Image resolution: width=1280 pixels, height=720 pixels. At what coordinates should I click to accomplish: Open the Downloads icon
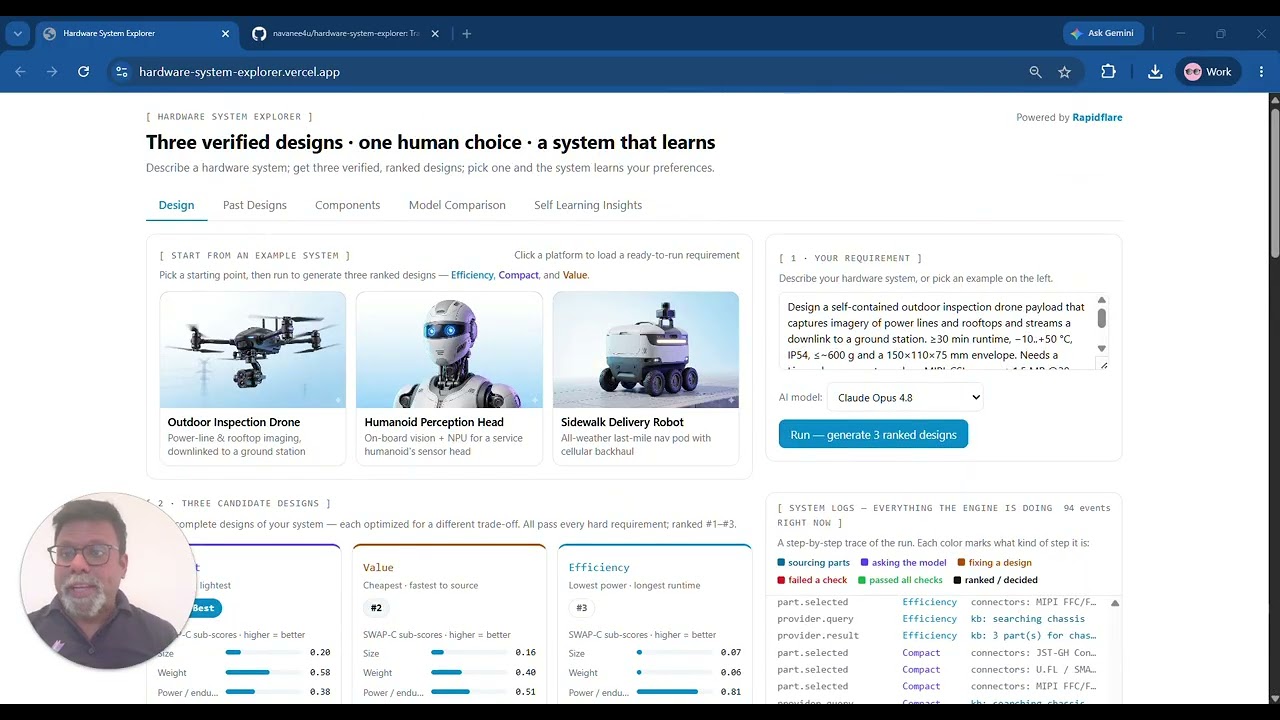[1155, 72]
